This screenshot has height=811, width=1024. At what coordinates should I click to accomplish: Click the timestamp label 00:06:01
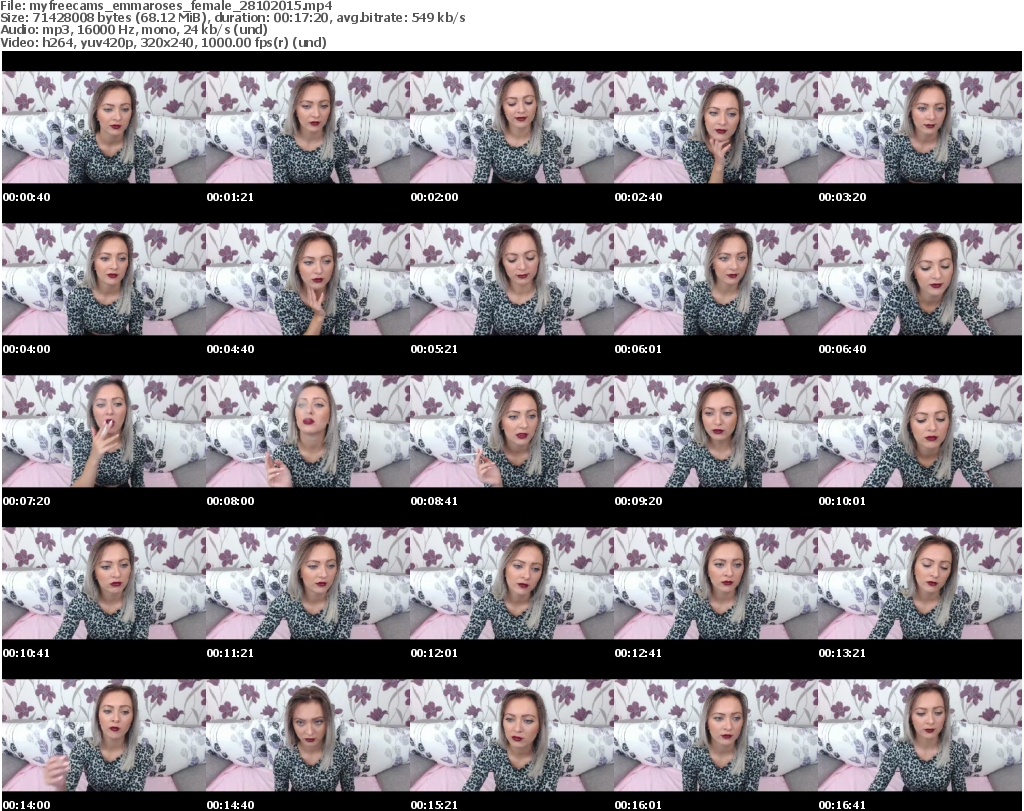638,349
